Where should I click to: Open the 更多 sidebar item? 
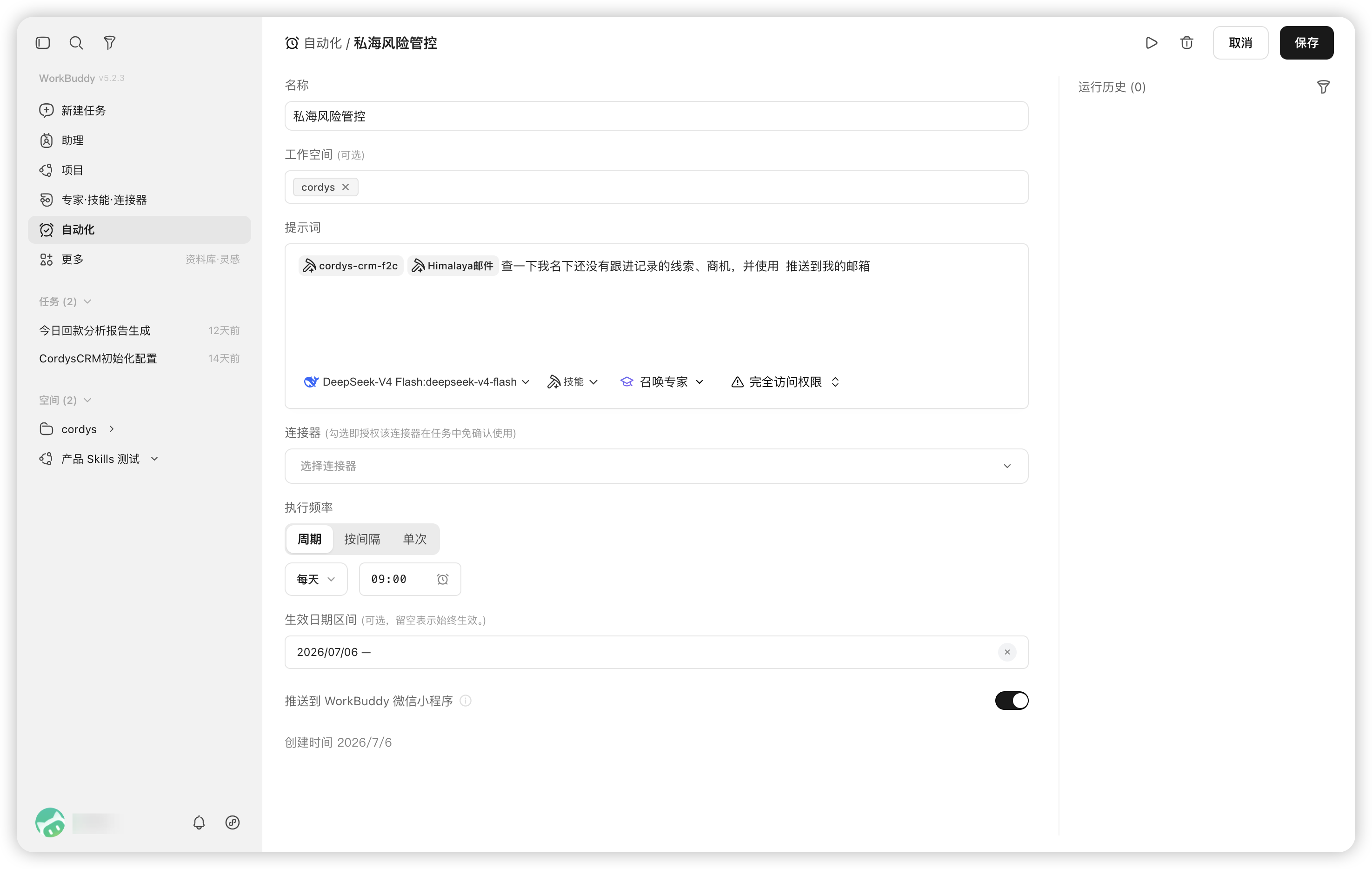[x=139, y=259]
